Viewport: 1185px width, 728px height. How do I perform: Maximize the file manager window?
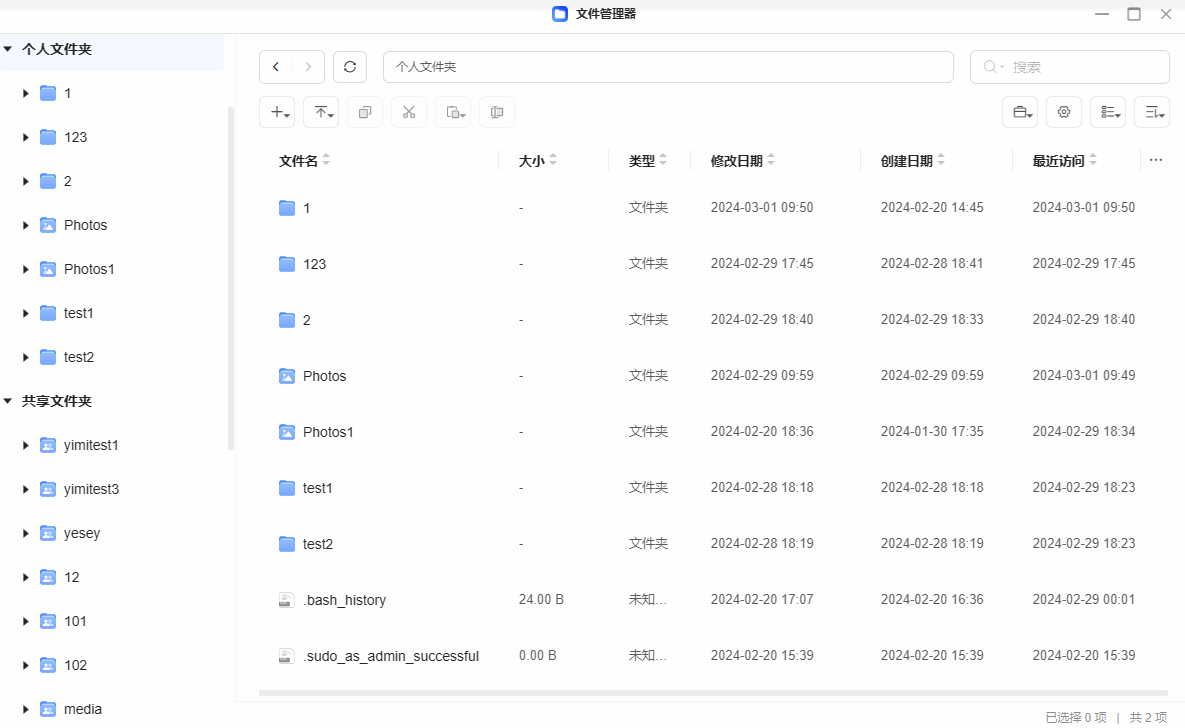1134,14
